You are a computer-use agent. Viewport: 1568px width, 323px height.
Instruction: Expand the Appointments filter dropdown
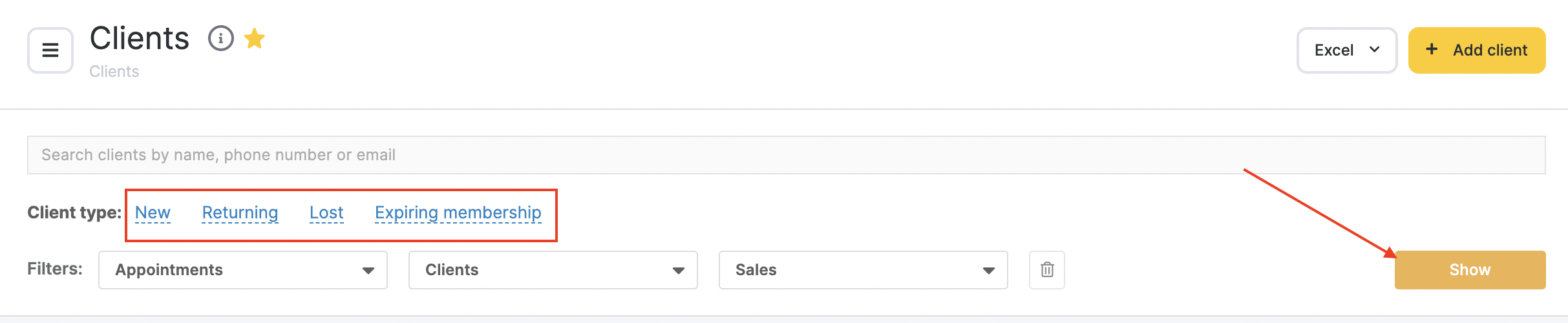(242, 270)
